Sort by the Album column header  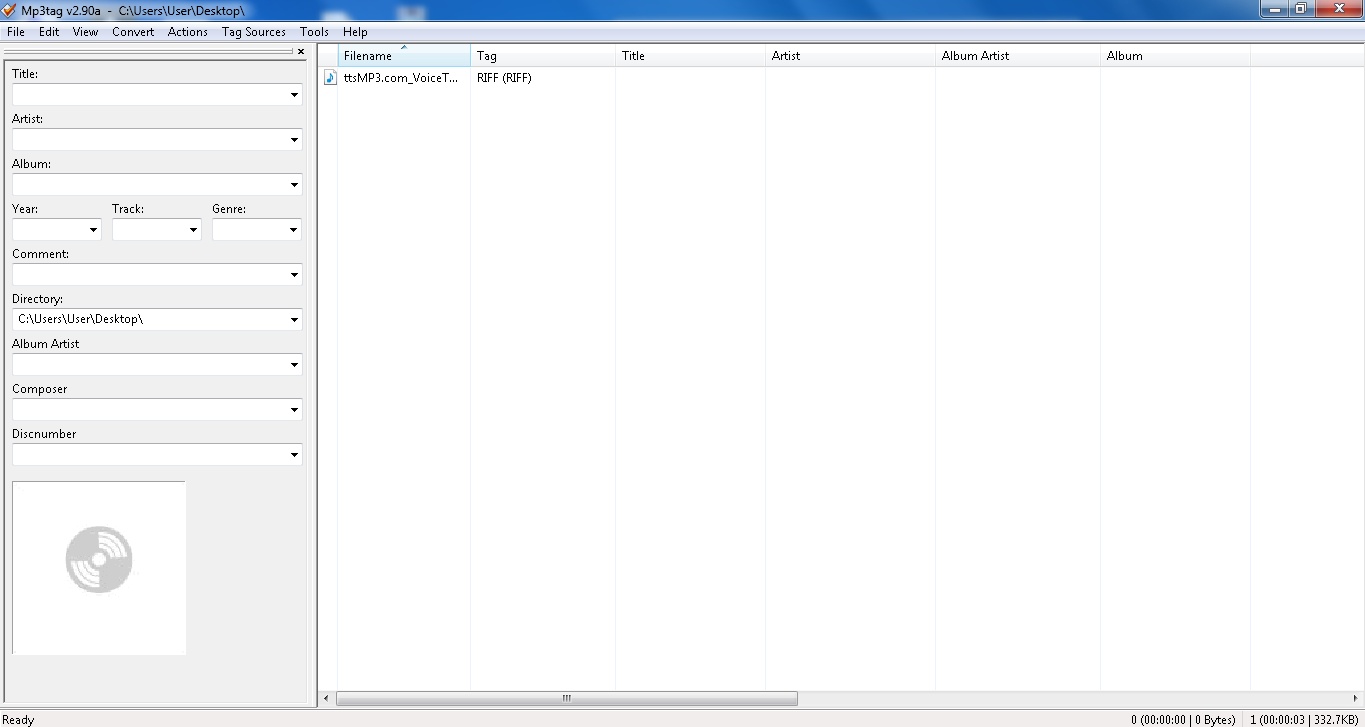pyautogui.click(x=1175, y=56)
